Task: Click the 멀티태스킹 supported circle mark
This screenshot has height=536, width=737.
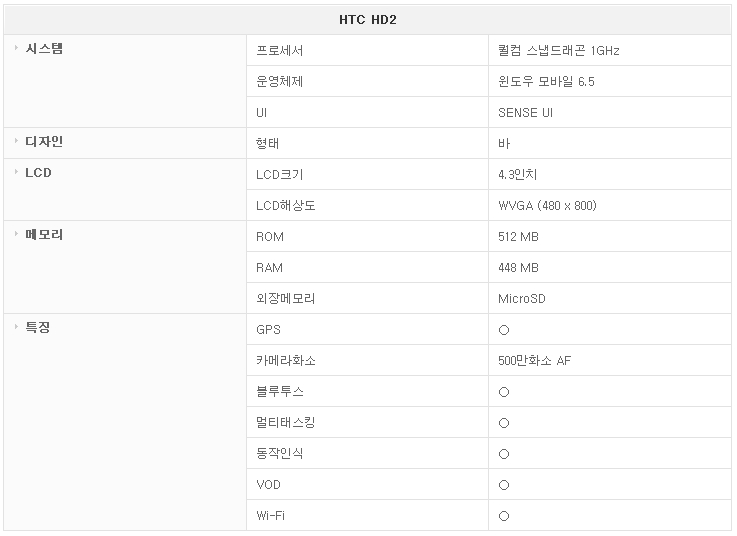Action: (x=504, y=423)
